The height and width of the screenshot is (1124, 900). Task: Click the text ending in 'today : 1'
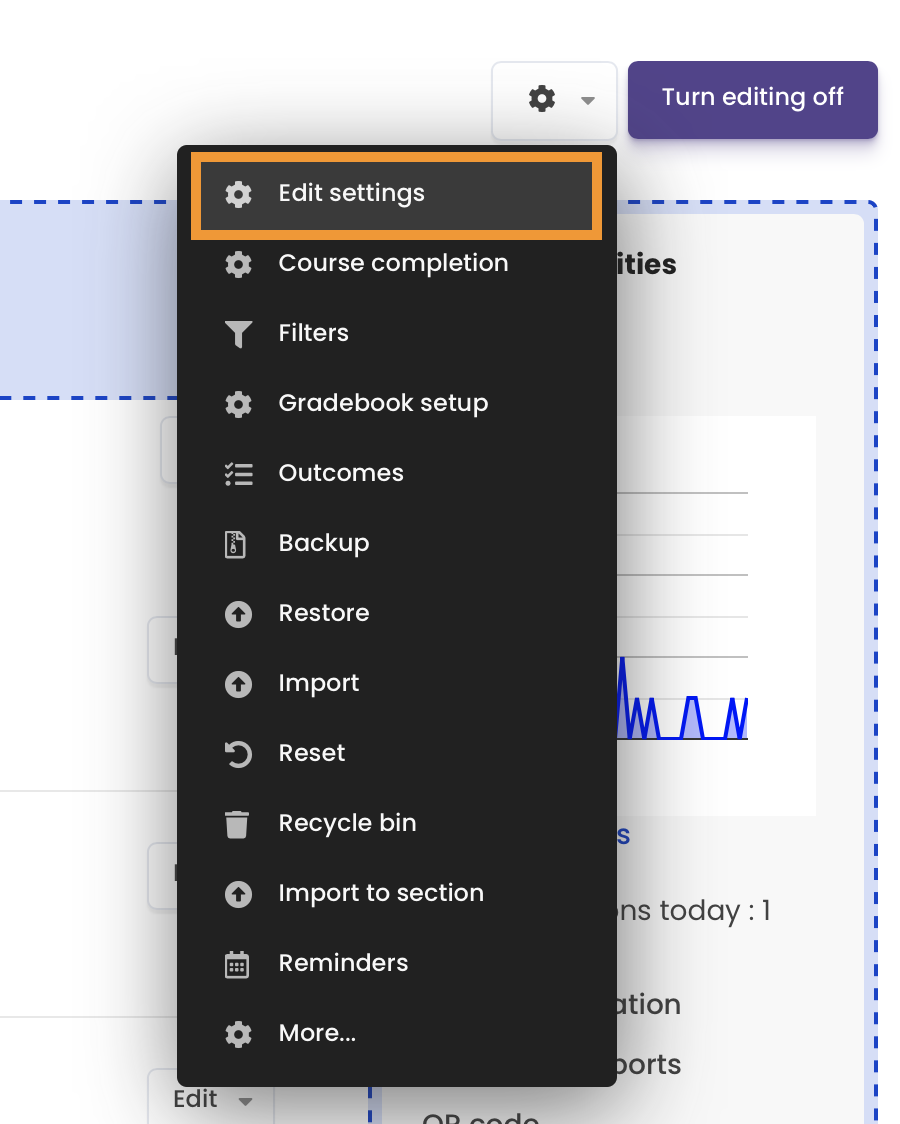click(694, 911)
